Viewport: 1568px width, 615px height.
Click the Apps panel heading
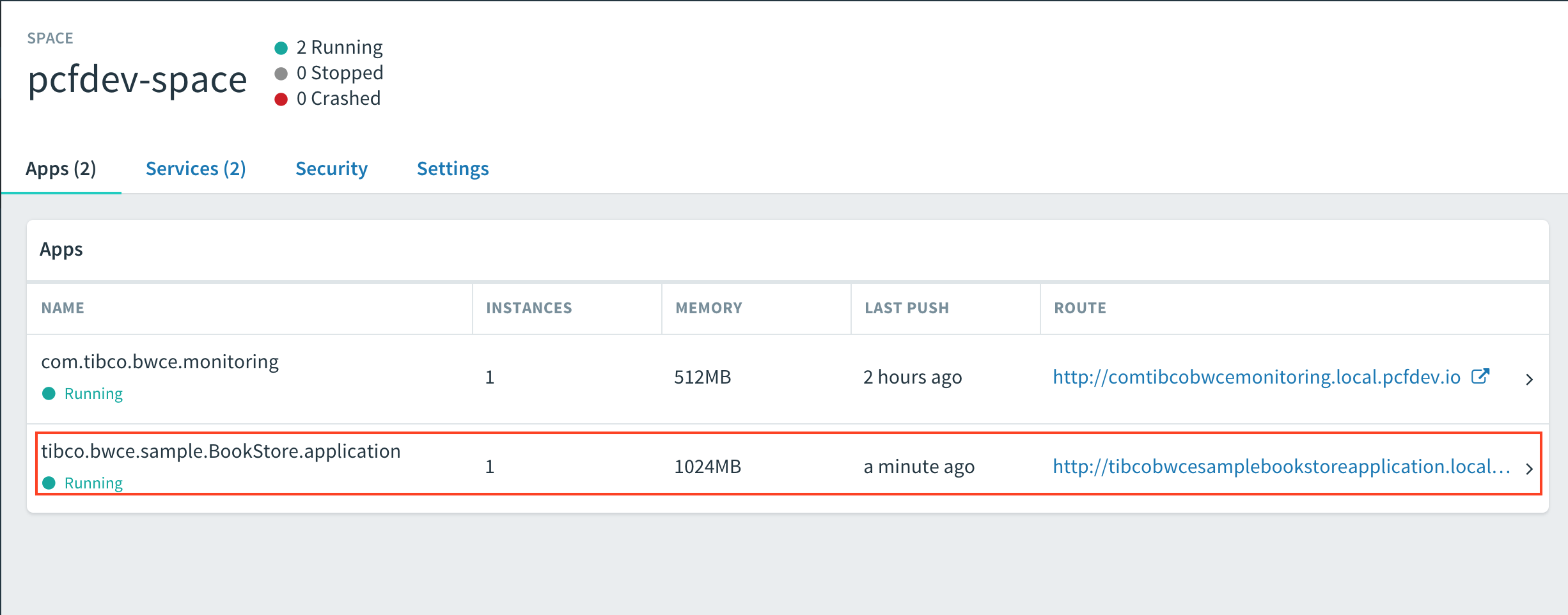(x=61, y=249)
